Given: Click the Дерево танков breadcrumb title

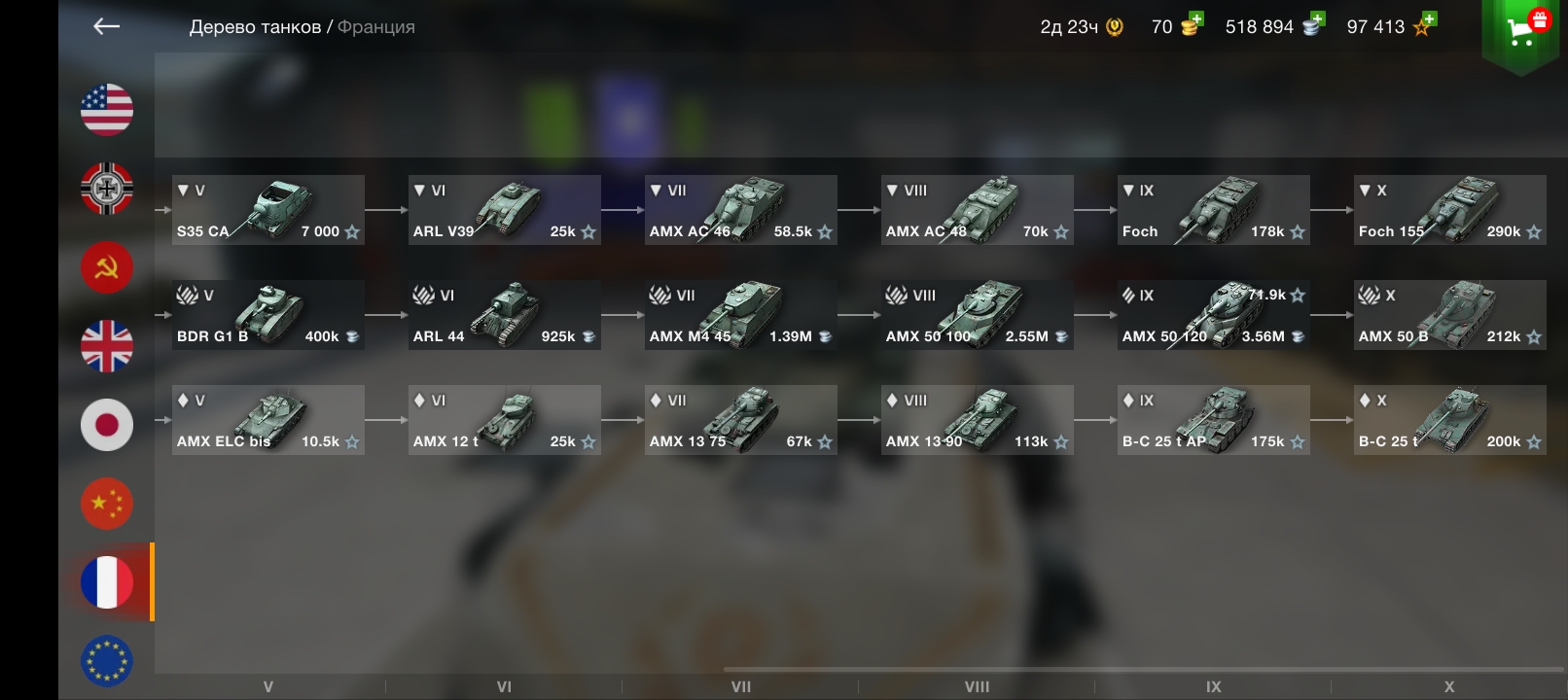Looking at the screenshot, I should [255, 27].
